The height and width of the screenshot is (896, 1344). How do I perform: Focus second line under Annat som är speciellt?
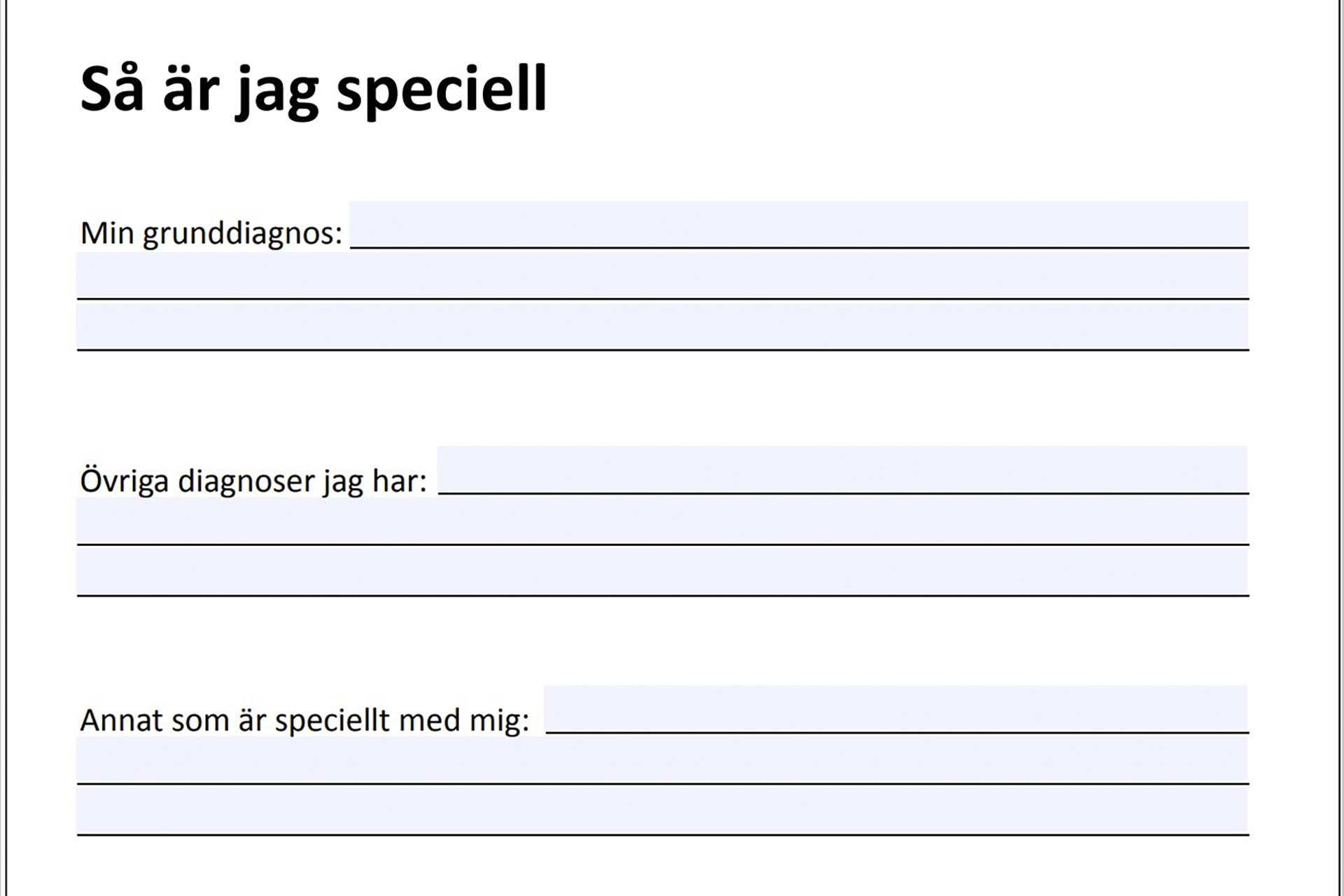pyautogui.click(x=662, y=760)
